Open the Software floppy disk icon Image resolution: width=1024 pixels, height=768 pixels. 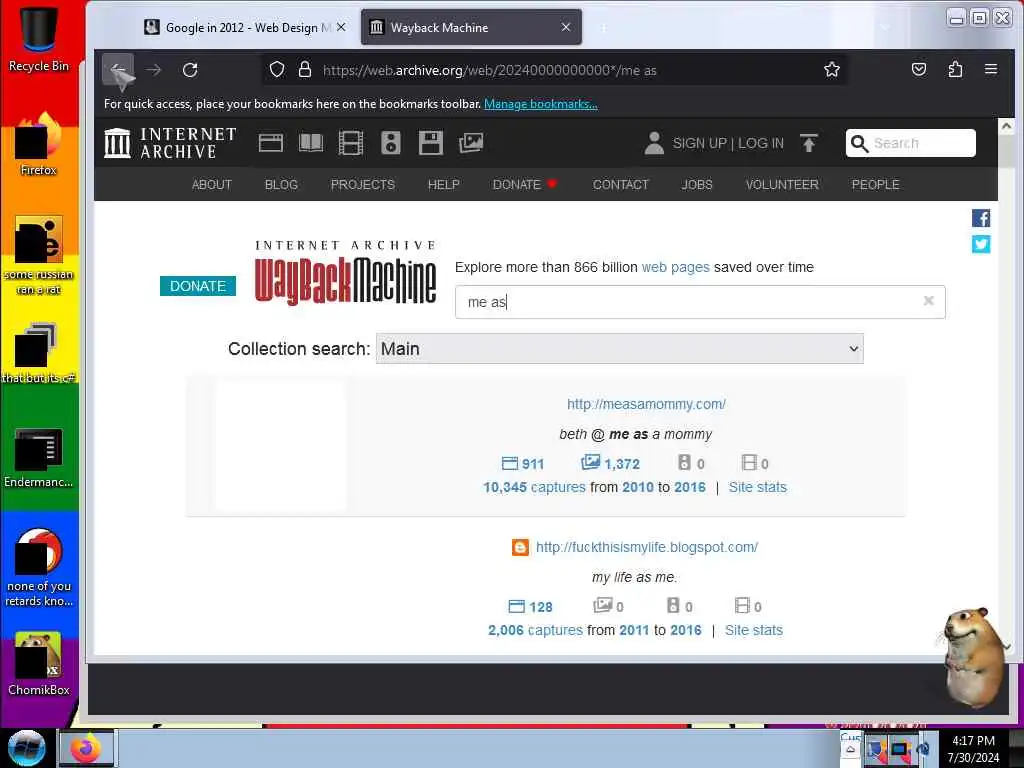tap(430, 143)
